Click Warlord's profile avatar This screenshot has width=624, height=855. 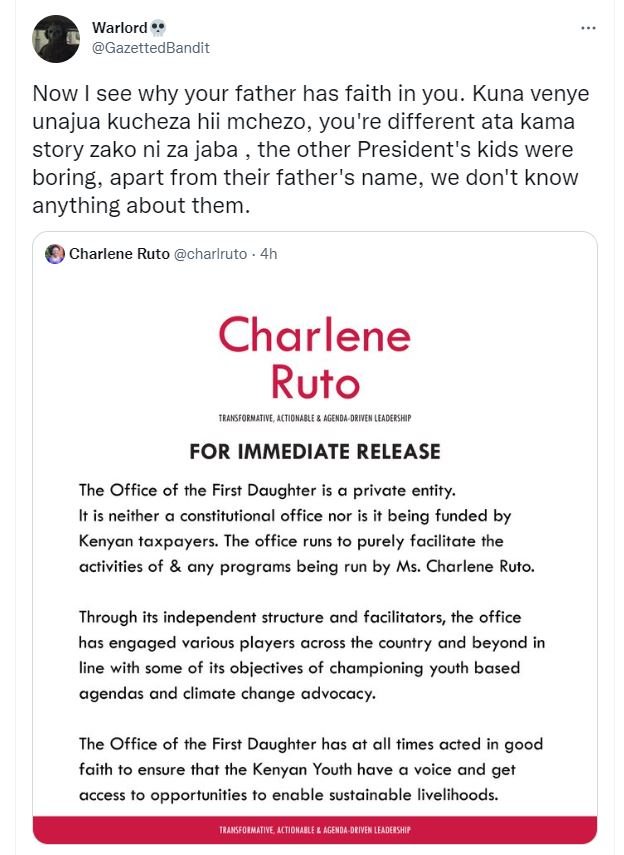pos(56,38)
